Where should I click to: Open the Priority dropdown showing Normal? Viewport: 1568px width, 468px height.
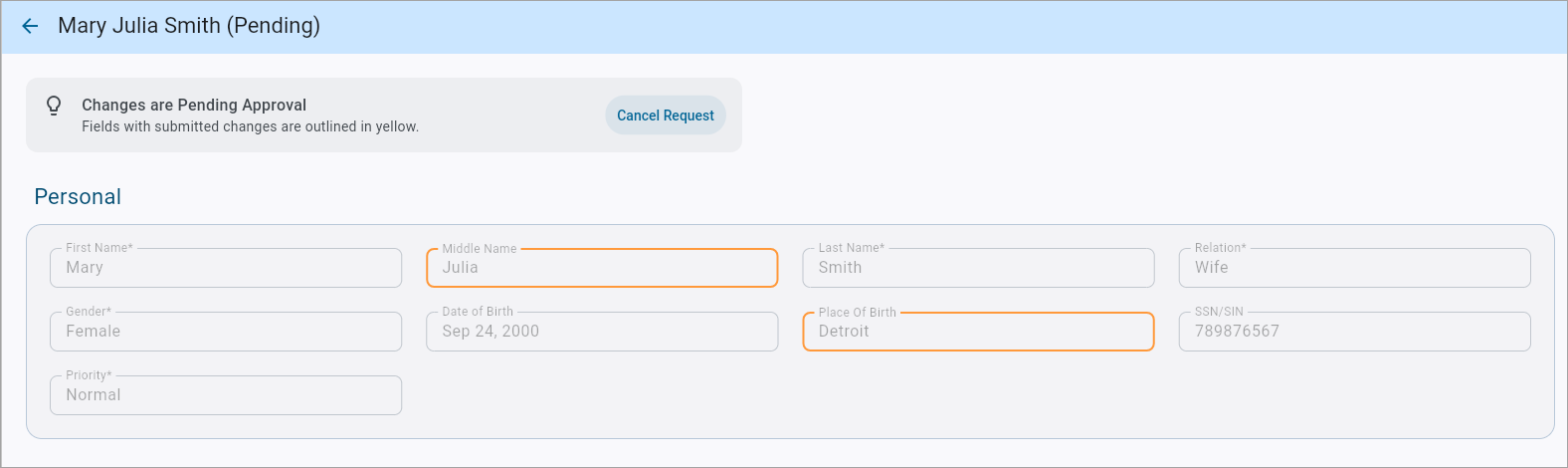226,395
